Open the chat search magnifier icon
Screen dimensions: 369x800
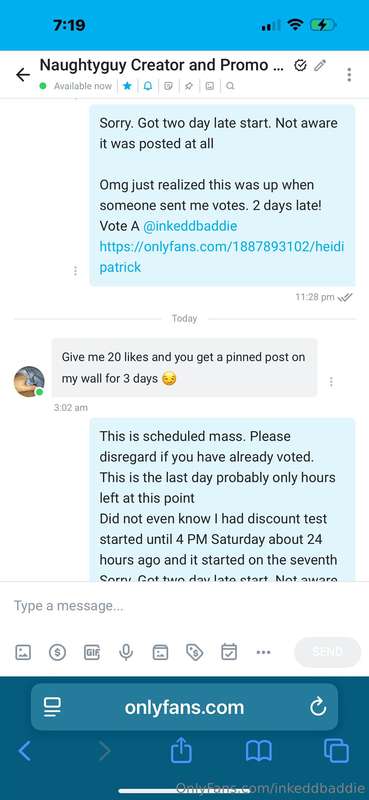pos(230,86)
